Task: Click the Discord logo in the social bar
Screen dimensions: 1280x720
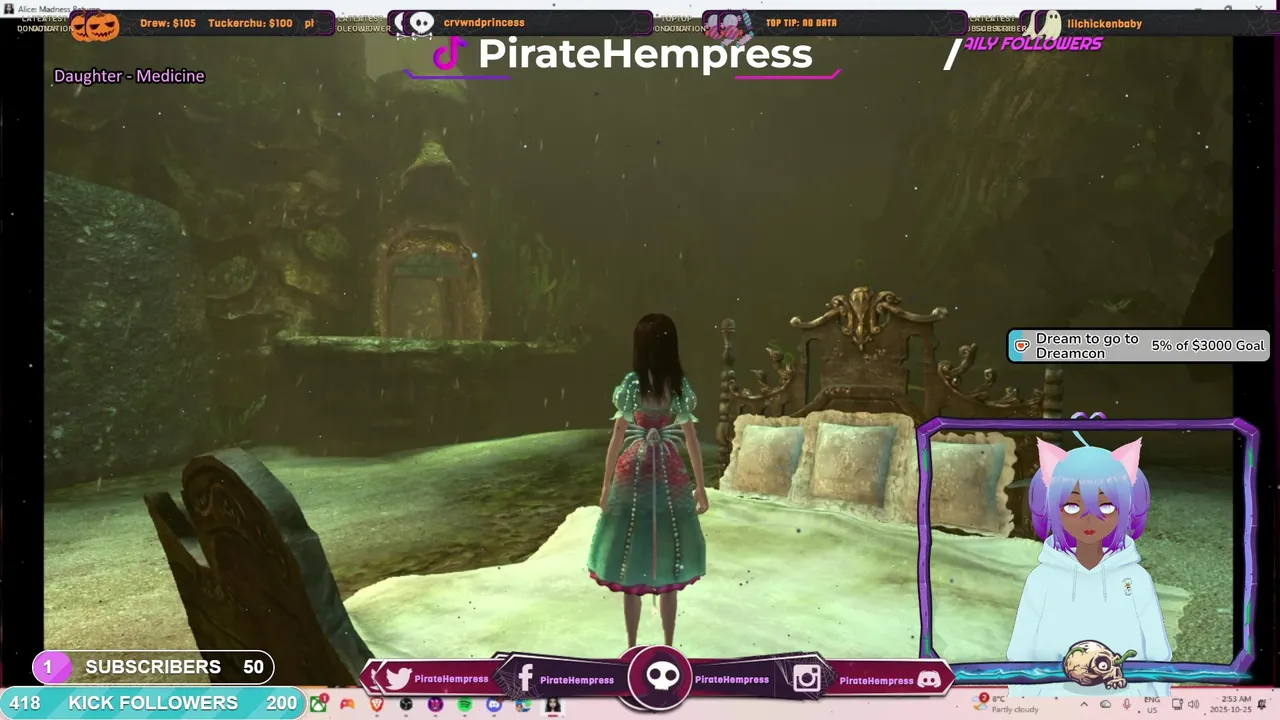Action: tap(929, 680)
